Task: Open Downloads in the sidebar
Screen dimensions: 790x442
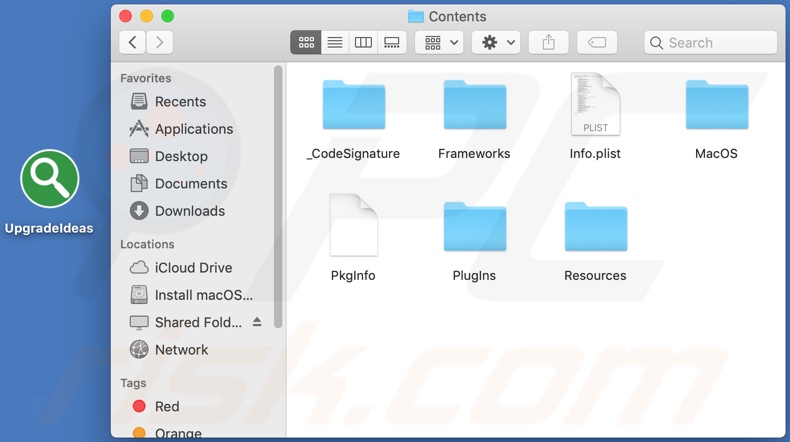Action: 177,211
